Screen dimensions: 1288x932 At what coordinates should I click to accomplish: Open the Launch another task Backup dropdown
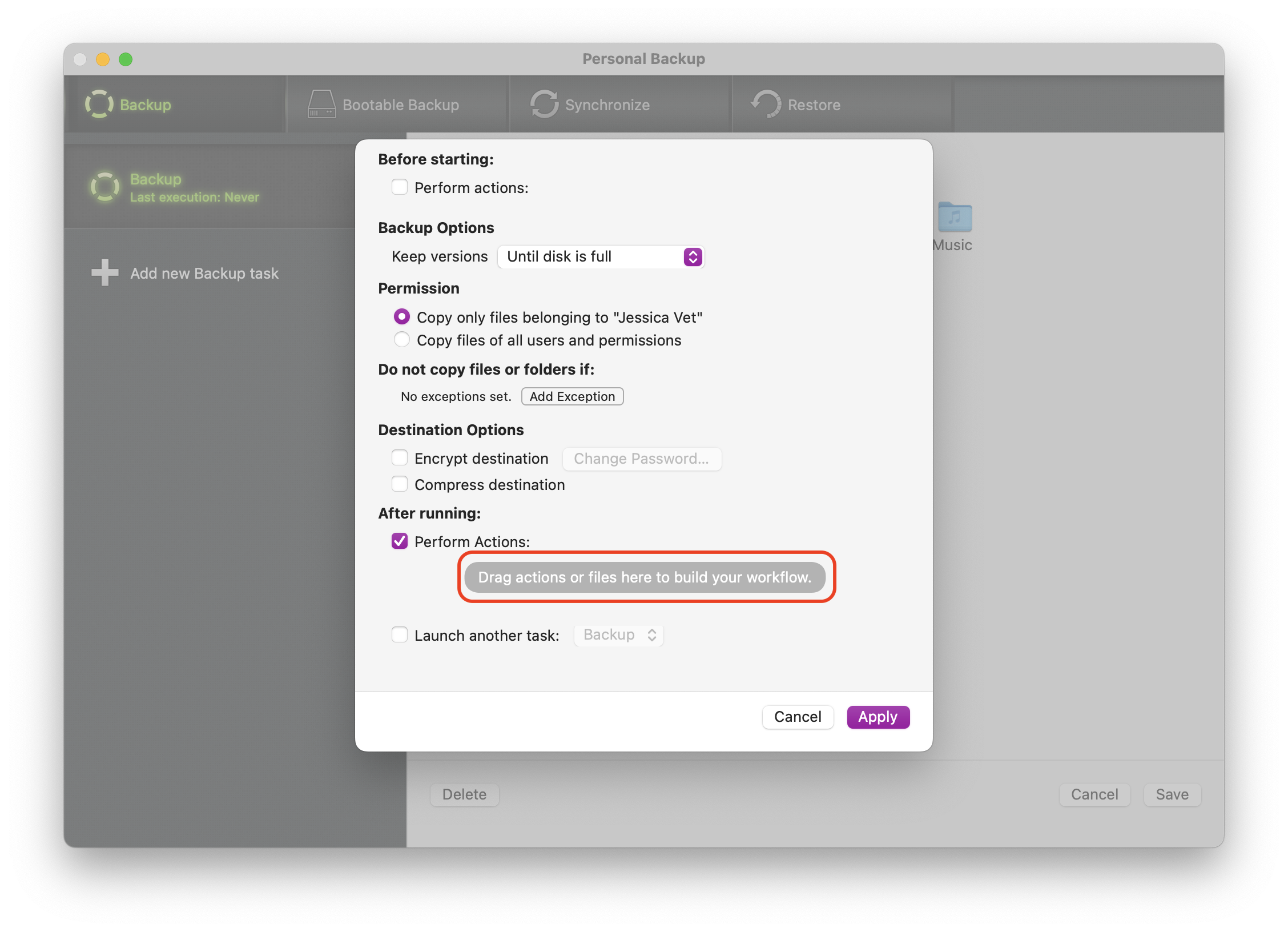coord(619,635)
